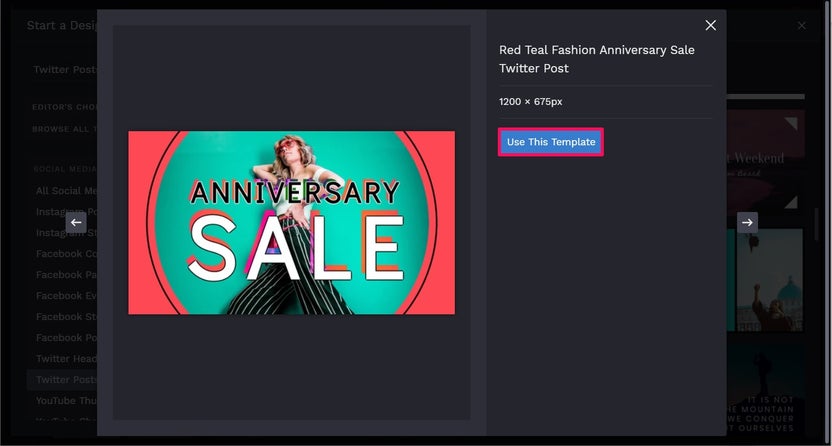Close the template preview modal

710,25
